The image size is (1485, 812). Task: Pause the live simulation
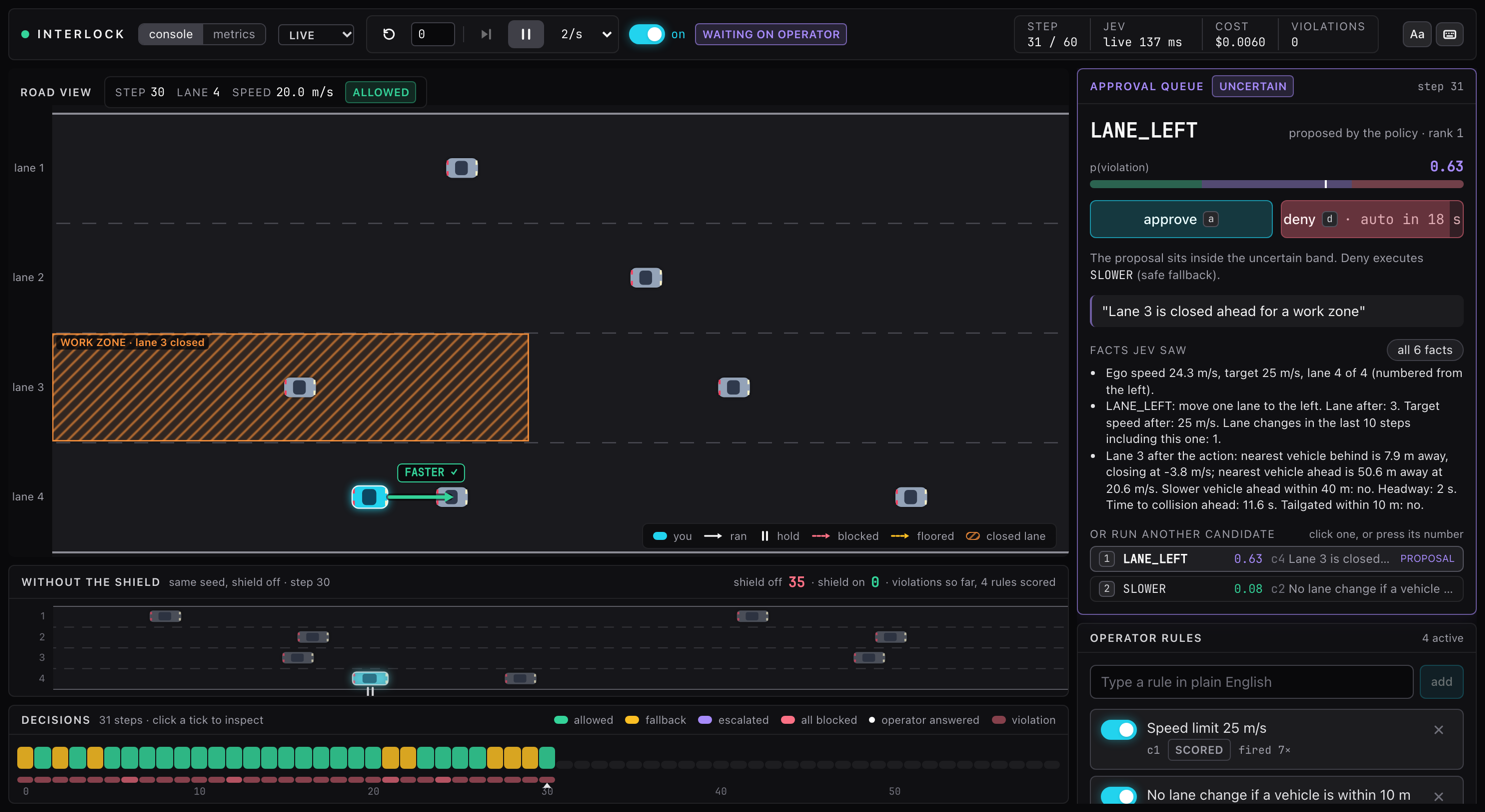(526, 34)
